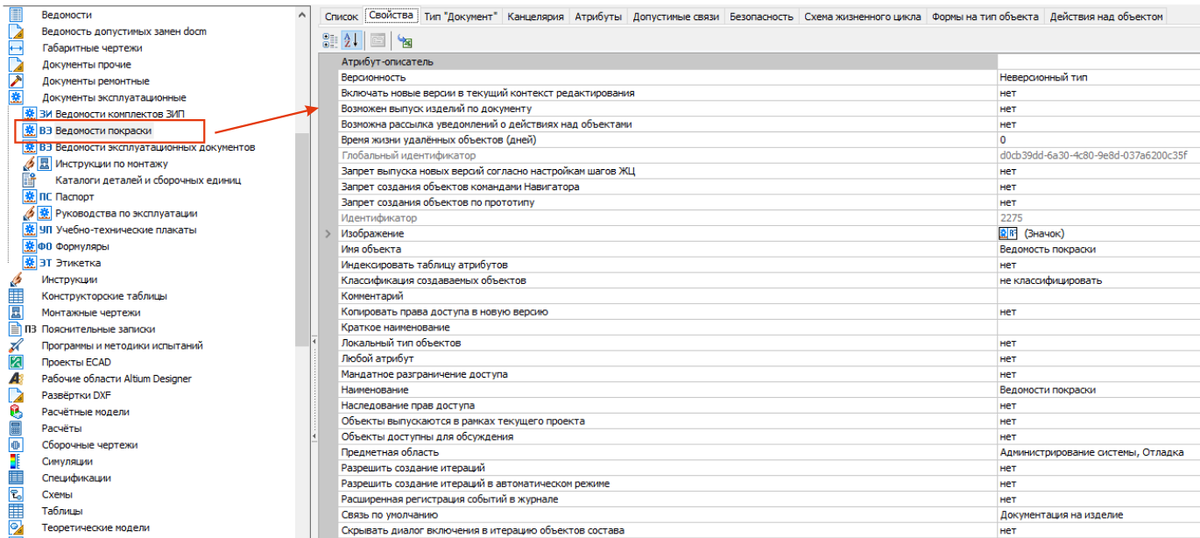The image size is (1200, 538).
Task: Switch to the Атрибуты tab
Action: click(598, 16)
